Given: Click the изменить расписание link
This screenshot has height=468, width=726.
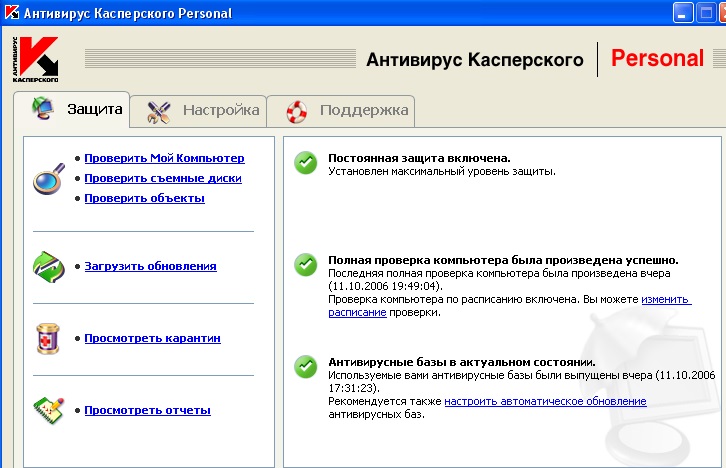Looking at the screenshot, I should coord(666,299).
